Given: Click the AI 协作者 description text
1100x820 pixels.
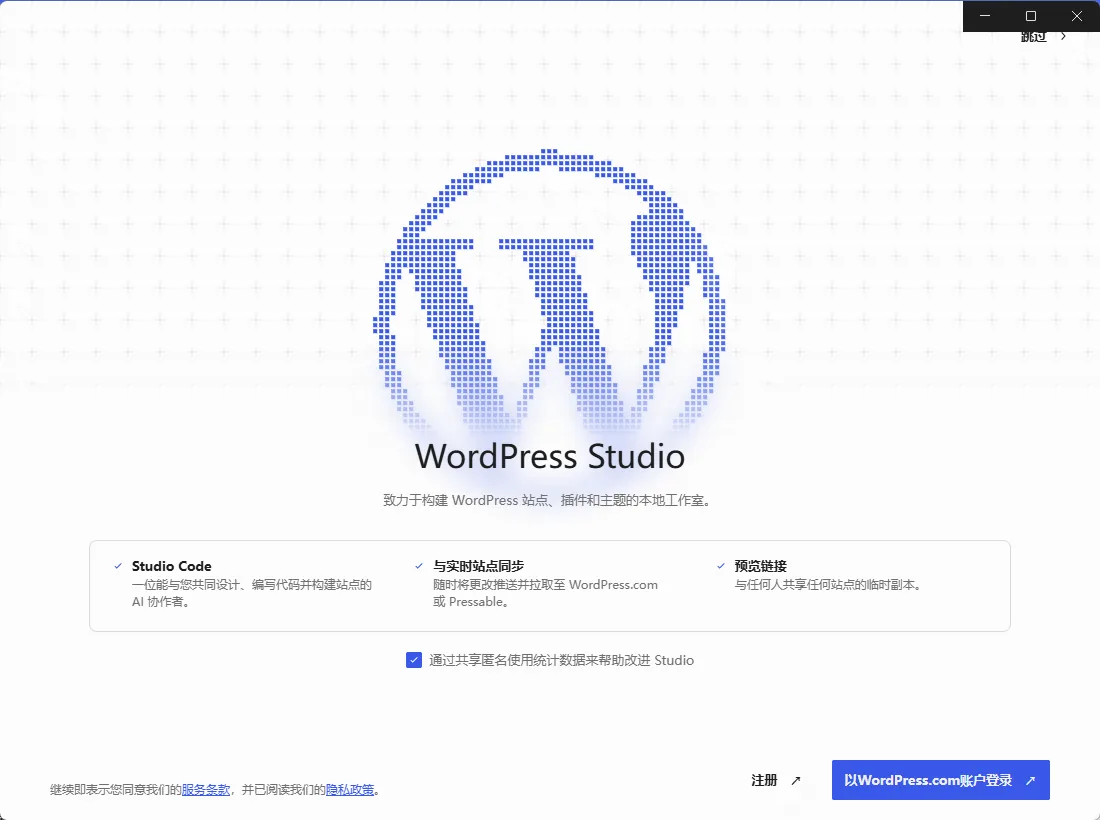Looking at the screenshot, I should pyautogui.click(x=252, y=593).
